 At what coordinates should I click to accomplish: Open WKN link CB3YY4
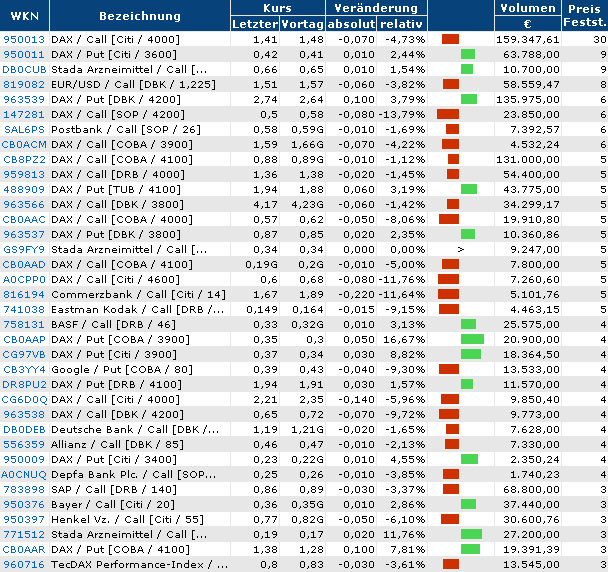[24, 370]
